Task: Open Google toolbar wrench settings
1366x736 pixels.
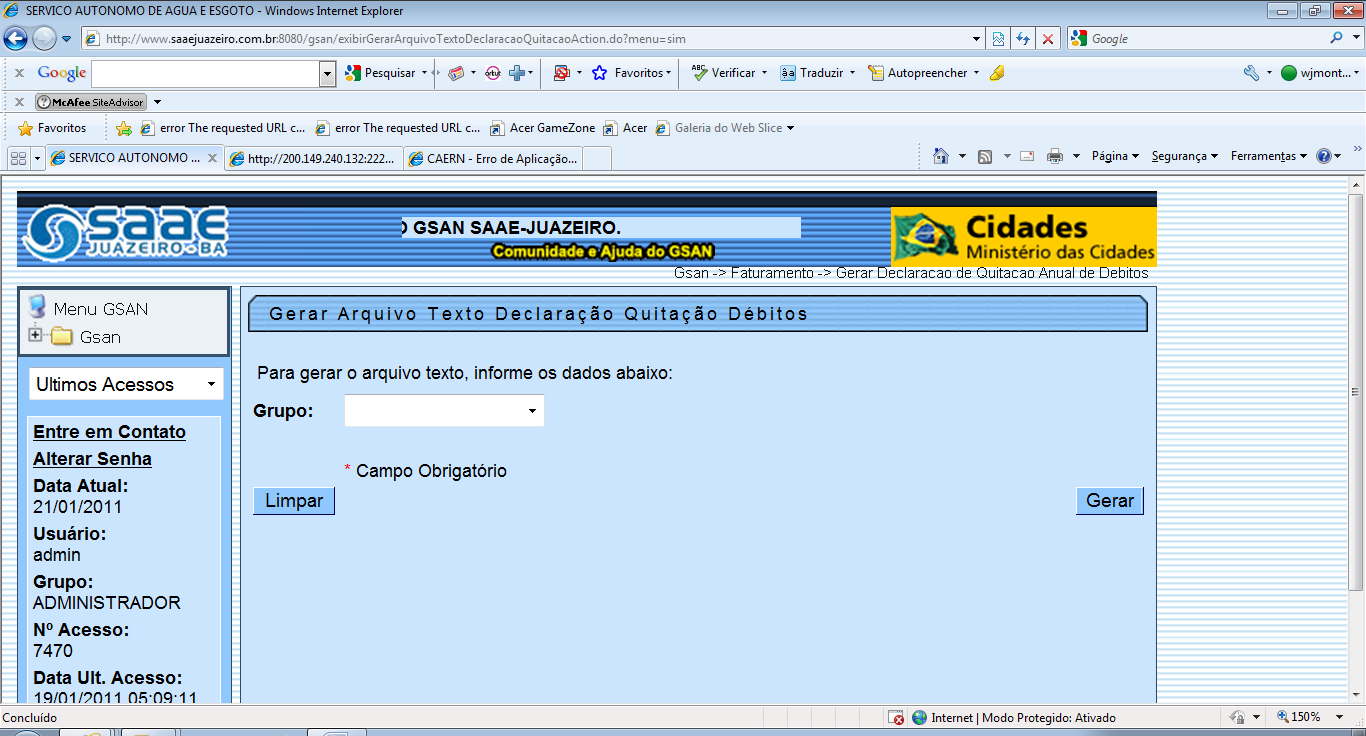Action: coord(1251,73)
